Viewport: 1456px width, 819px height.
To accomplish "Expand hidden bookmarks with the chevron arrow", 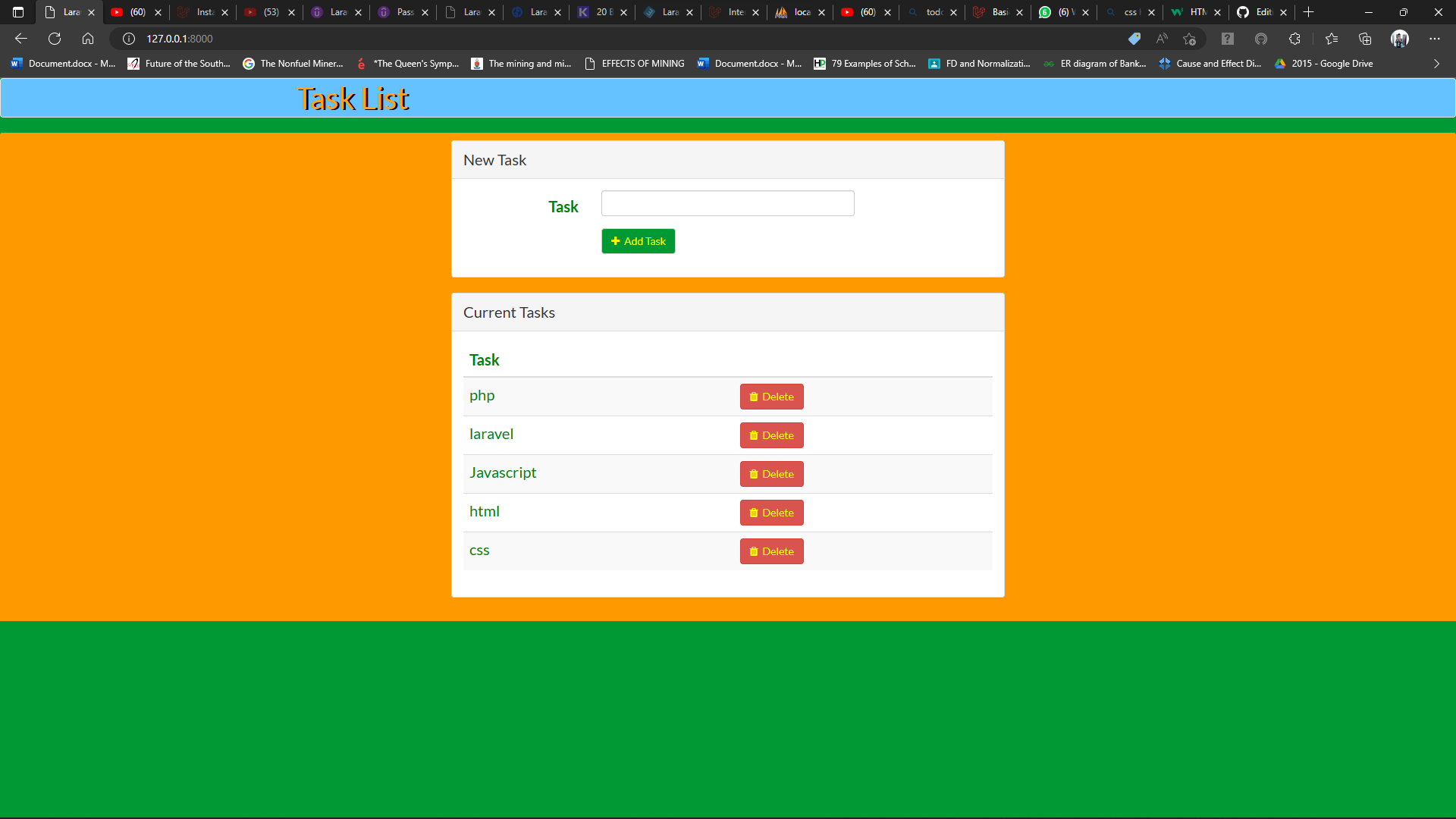I will coord(1436,64).
